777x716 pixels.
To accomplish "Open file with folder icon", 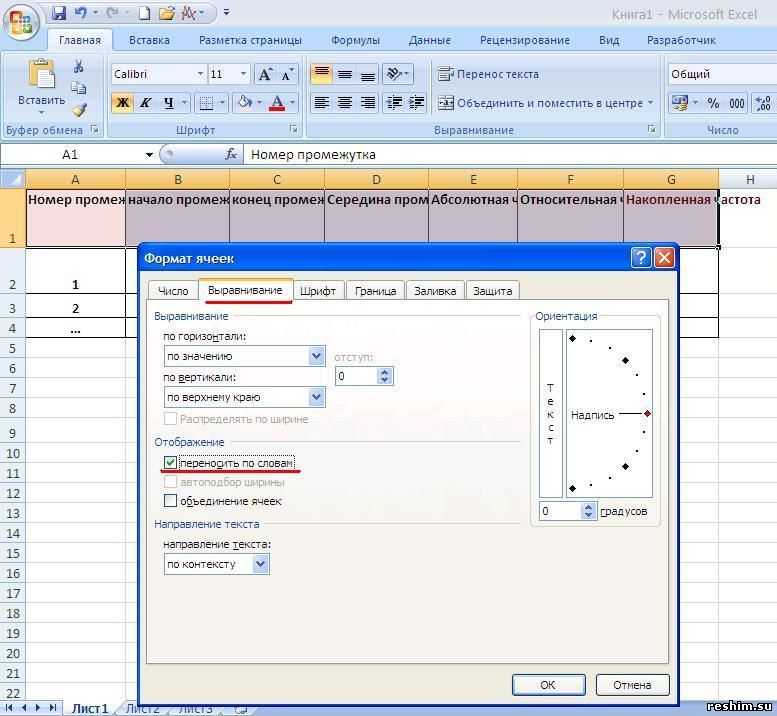I will [x=167, y=13].
